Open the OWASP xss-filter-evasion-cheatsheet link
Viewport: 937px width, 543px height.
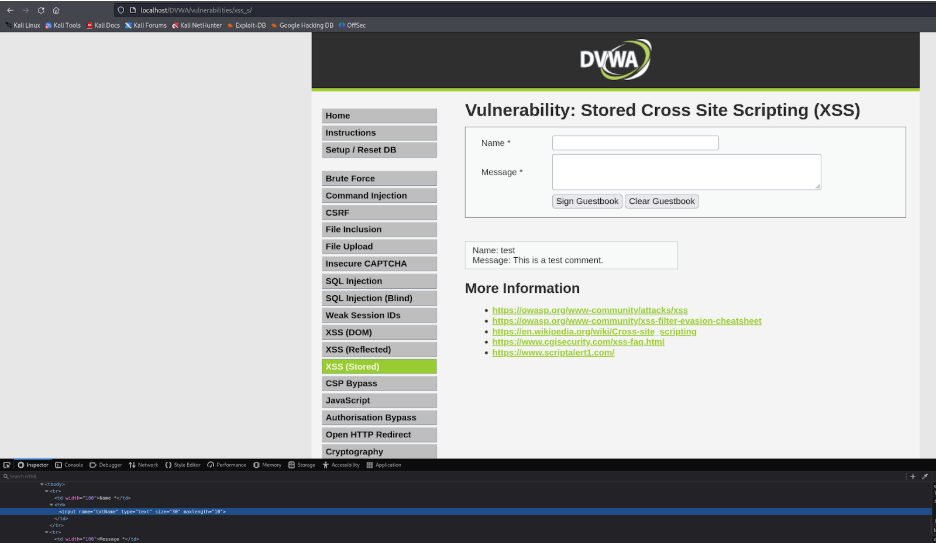(x=626, y=321)
